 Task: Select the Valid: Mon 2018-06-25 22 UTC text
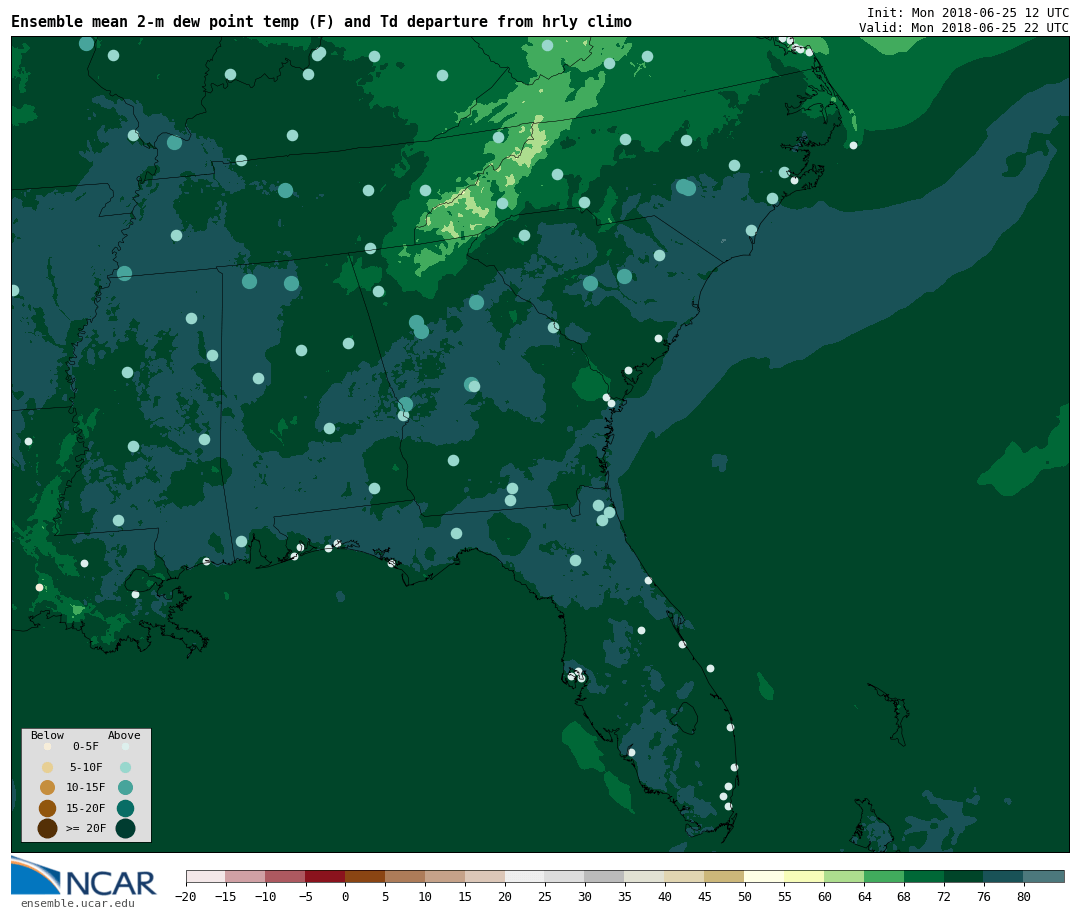tap(963, 28)
